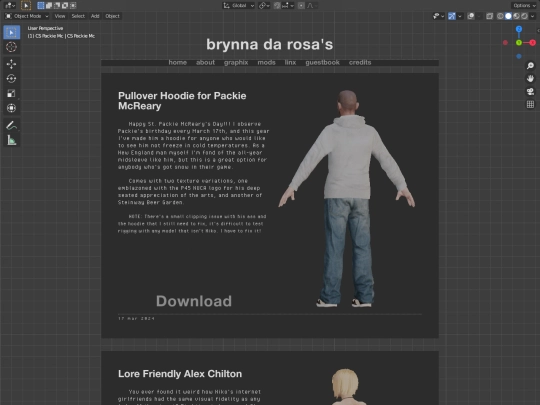This screenshot has width=540, height=405.
Task: Select the Scale tool
Action: (x=11, y=93)
